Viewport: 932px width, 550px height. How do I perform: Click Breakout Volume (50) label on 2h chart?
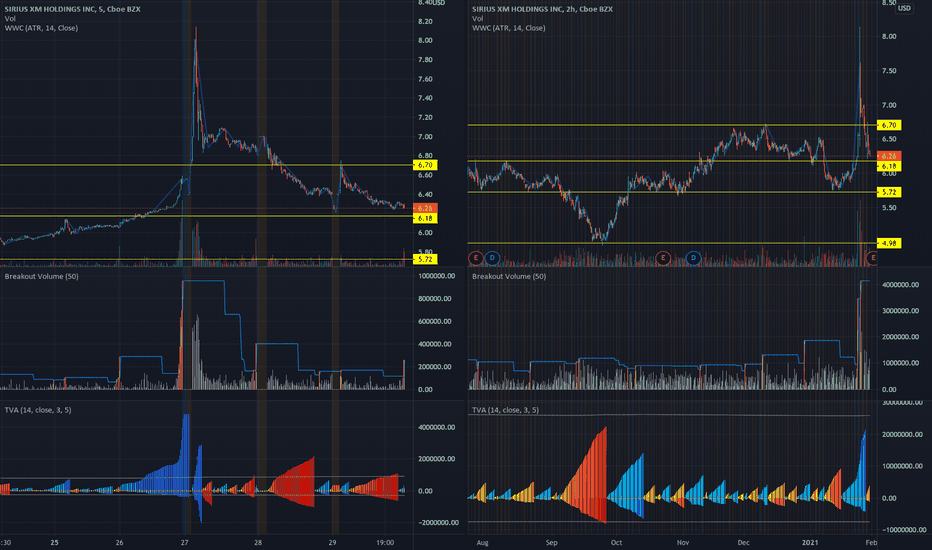click(509, 276)
